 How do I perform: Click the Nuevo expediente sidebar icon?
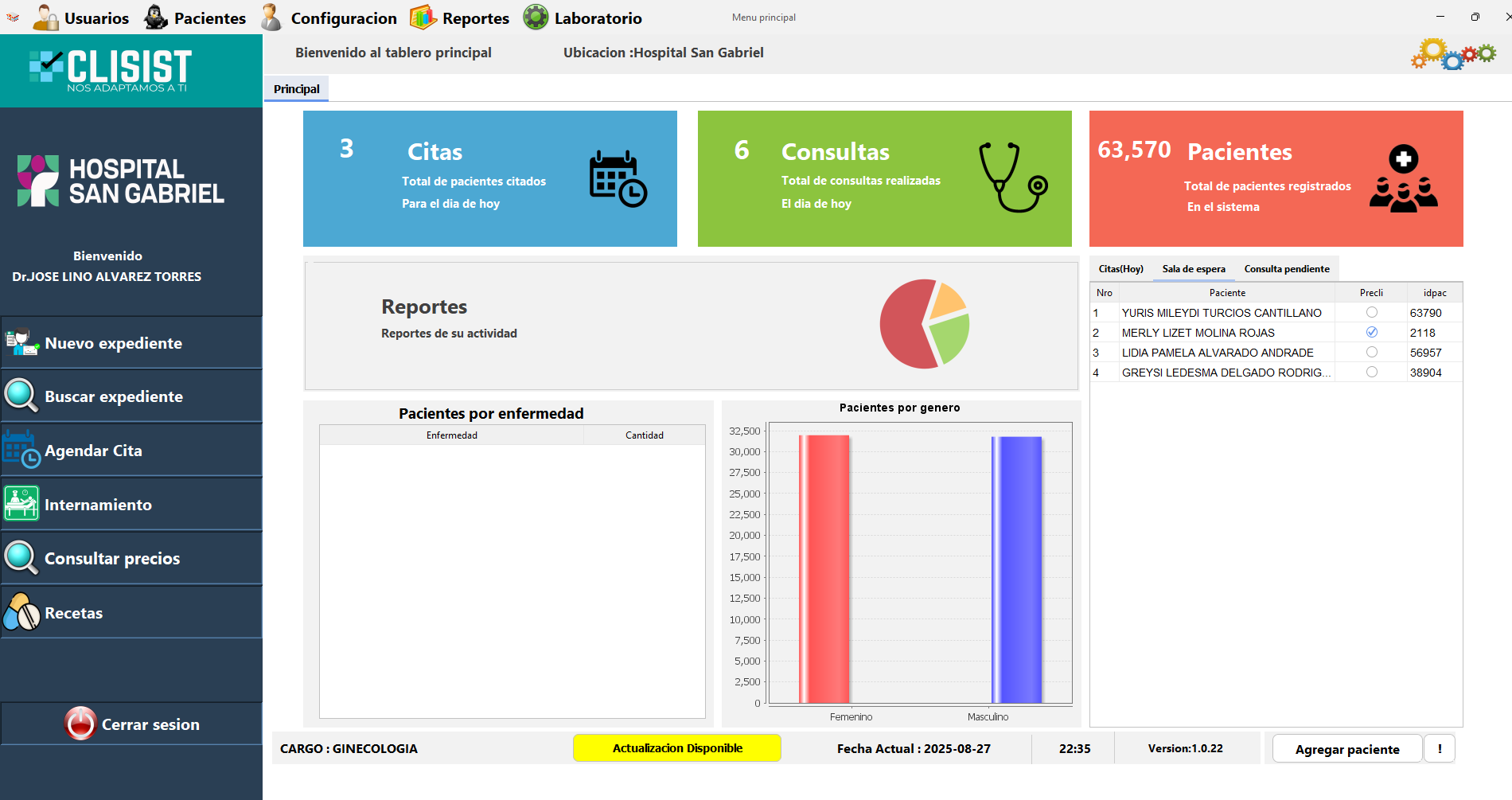pos(21,342)
